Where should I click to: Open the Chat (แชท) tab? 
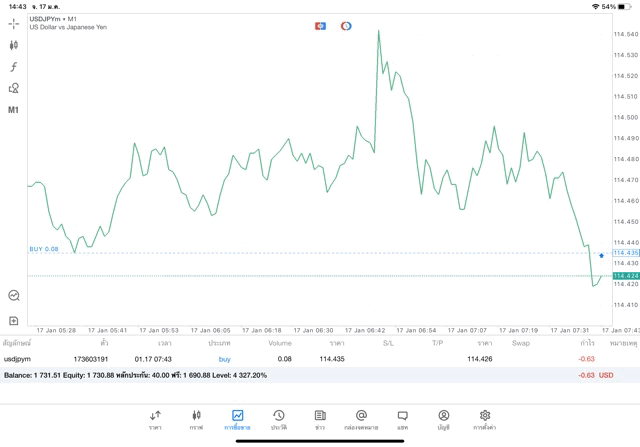point(402,420)
